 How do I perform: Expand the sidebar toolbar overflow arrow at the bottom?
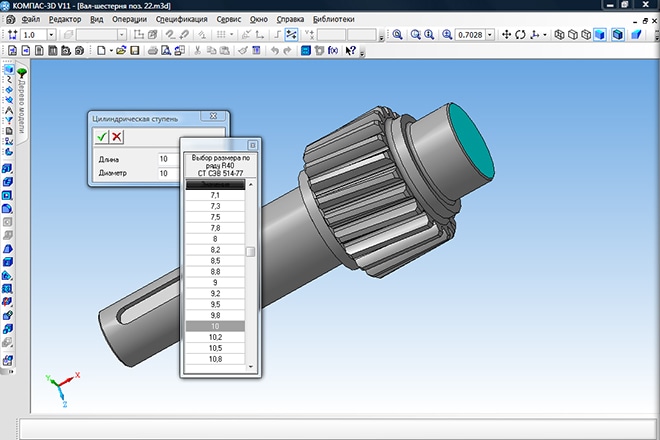9,372
